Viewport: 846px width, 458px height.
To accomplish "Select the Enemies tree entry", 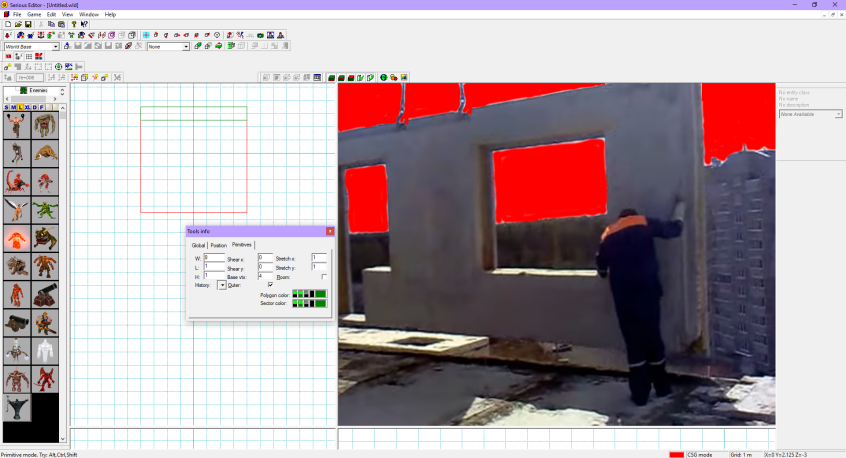I will point(38,91).
